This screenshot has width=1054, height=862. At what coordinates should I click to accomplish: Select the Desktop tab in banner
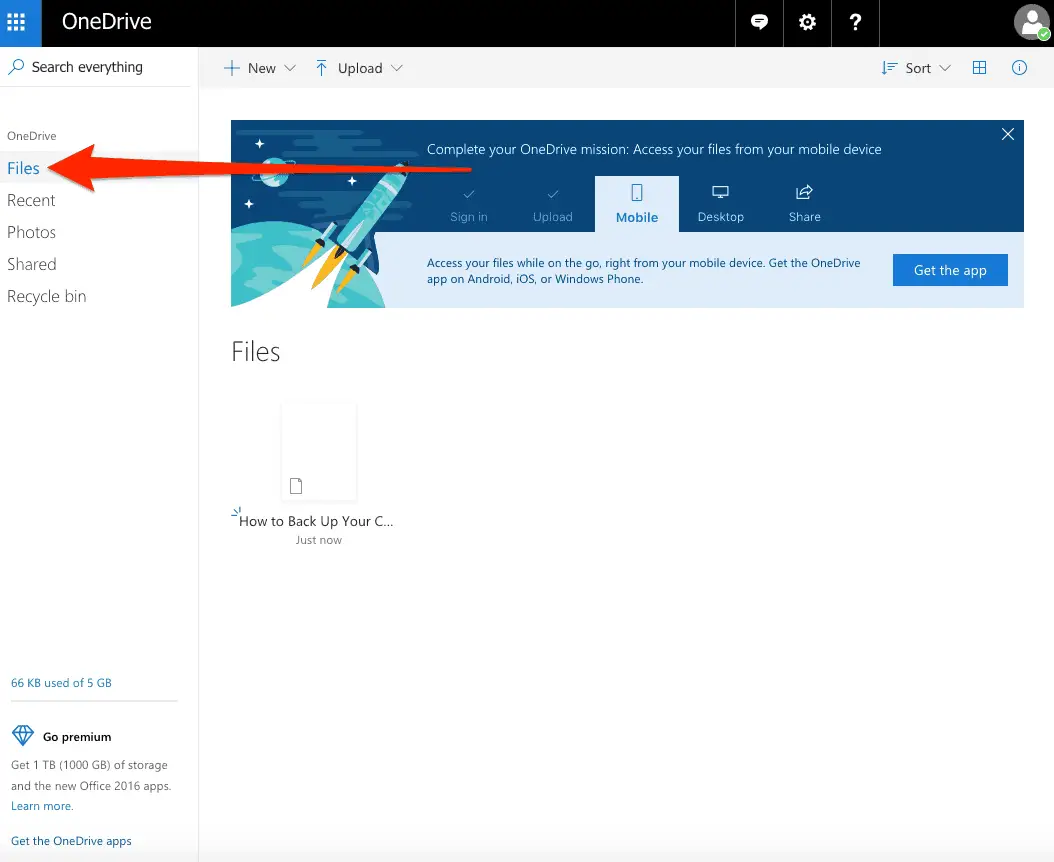click(x=721, y=204)
